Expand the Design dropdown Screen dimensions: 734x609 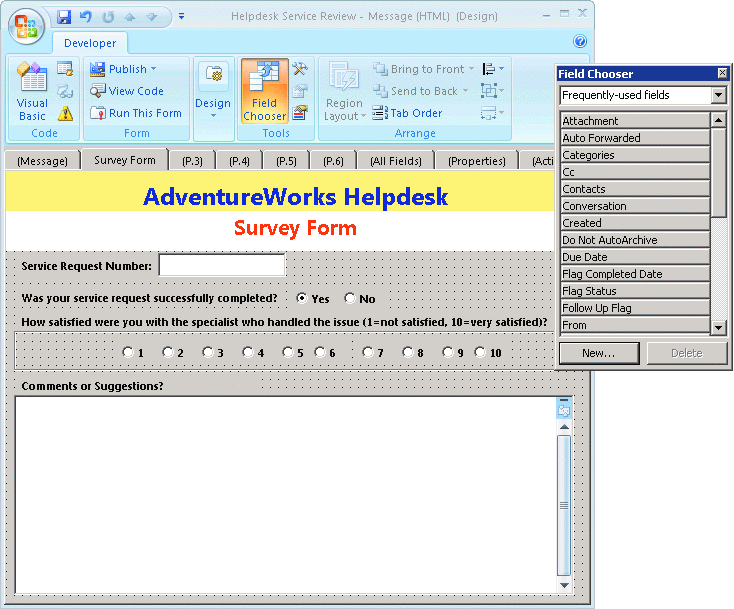coord(213,116)
